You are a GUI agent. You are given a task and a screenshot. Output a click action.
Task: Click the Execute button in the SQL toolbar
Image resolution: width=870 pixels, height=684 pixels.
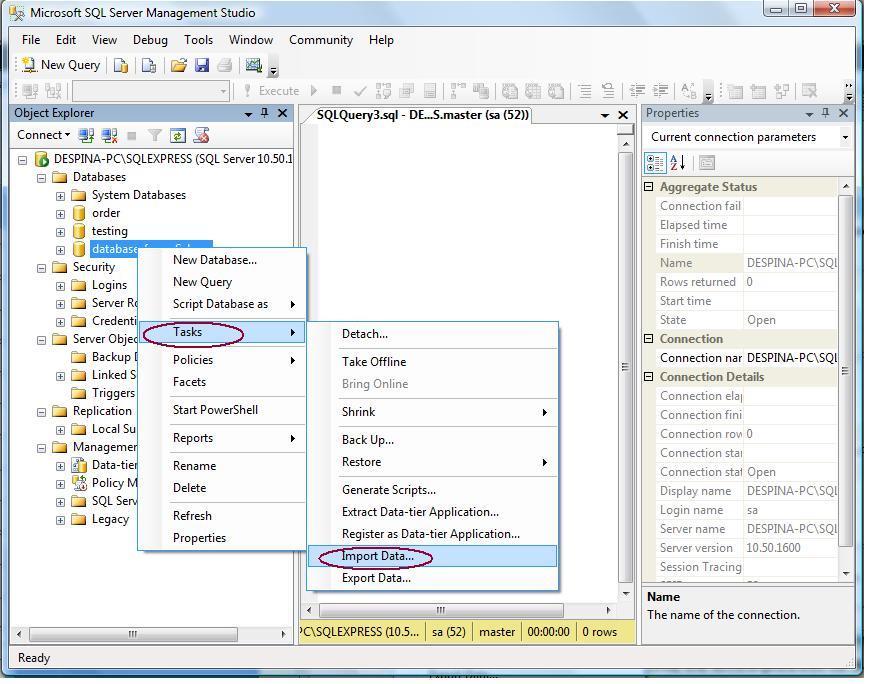click(x=271, y=90)
